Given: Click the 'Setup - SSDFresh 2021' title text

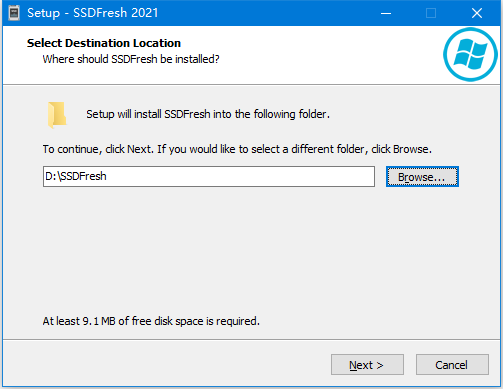Looking at the screenshot, I should point(92,13).
